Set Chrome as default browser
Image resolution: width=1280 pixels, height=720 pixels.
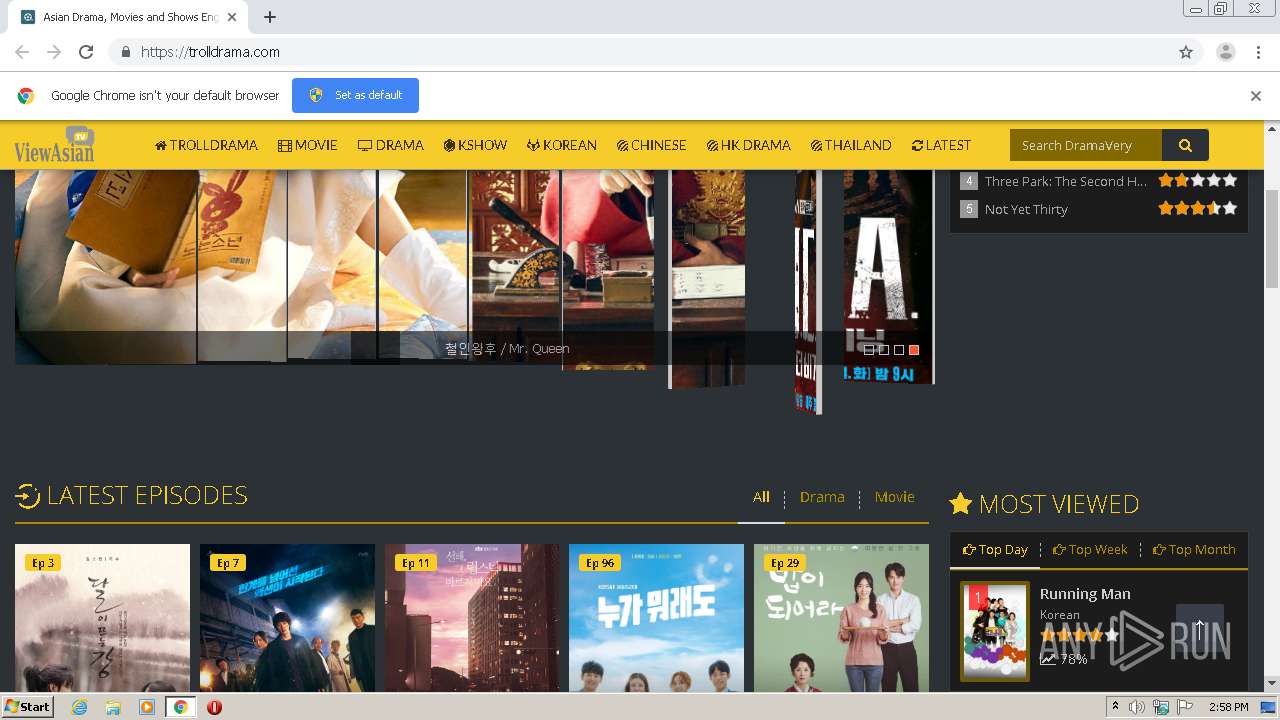tap(355, 96)
